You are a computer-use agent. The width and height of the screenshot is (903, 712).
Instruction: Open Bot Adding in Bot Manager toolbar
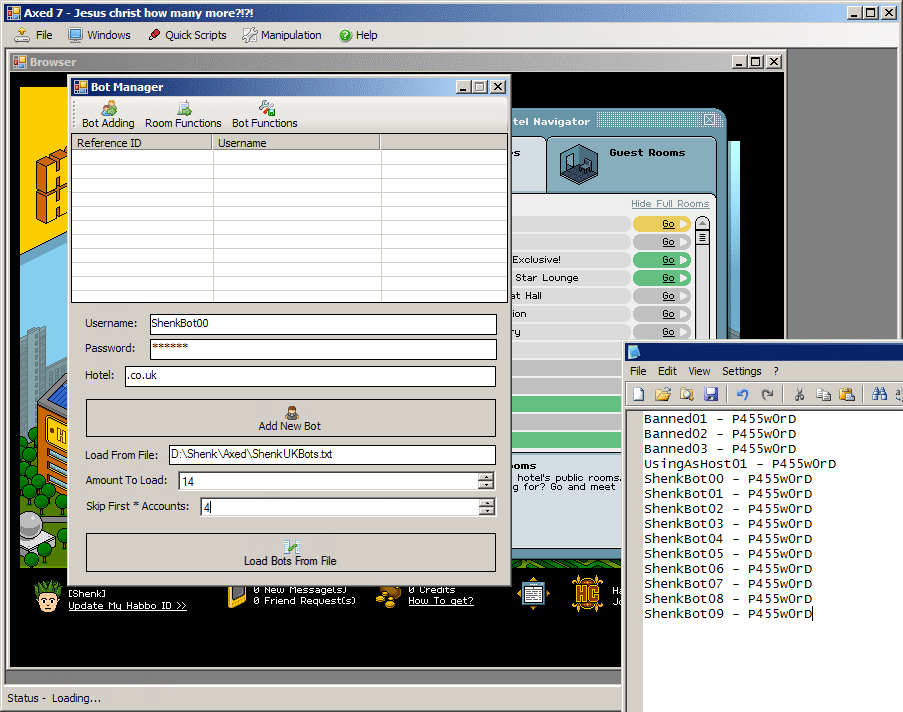click(108, 115)
